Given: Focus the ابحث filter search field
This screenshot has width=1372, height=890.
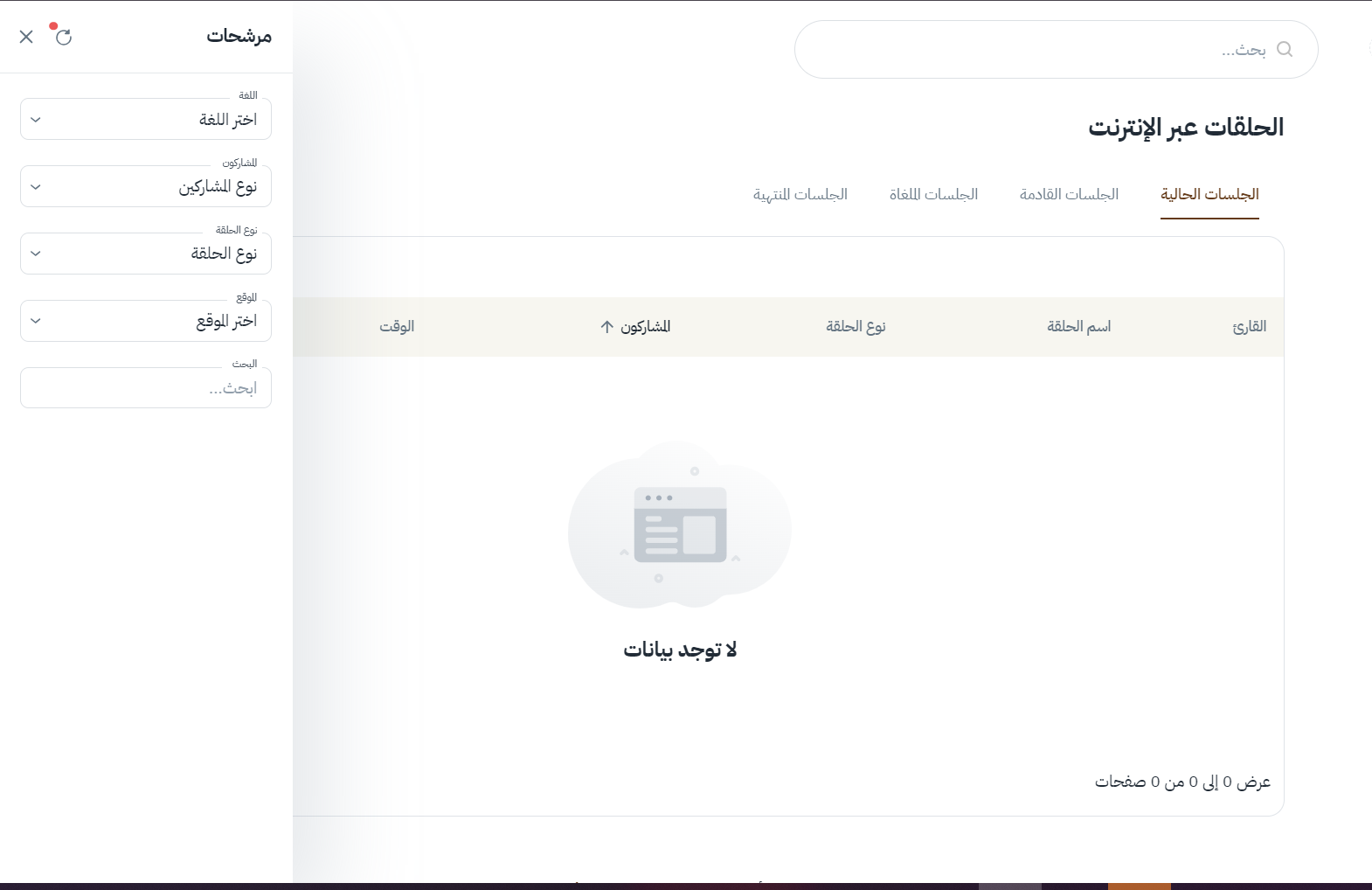Looking at the screenshot, I should (x=146, y=388).
